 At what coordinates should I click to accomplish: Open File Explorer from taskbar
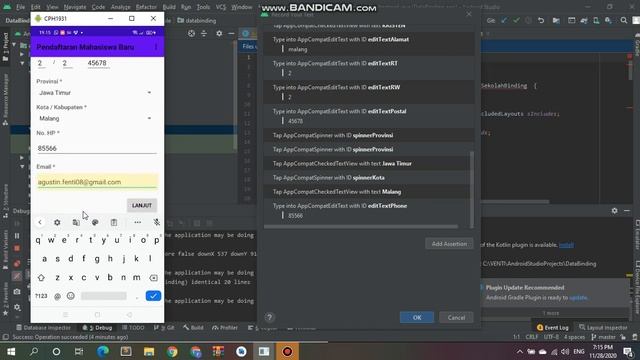coord(149,351)
